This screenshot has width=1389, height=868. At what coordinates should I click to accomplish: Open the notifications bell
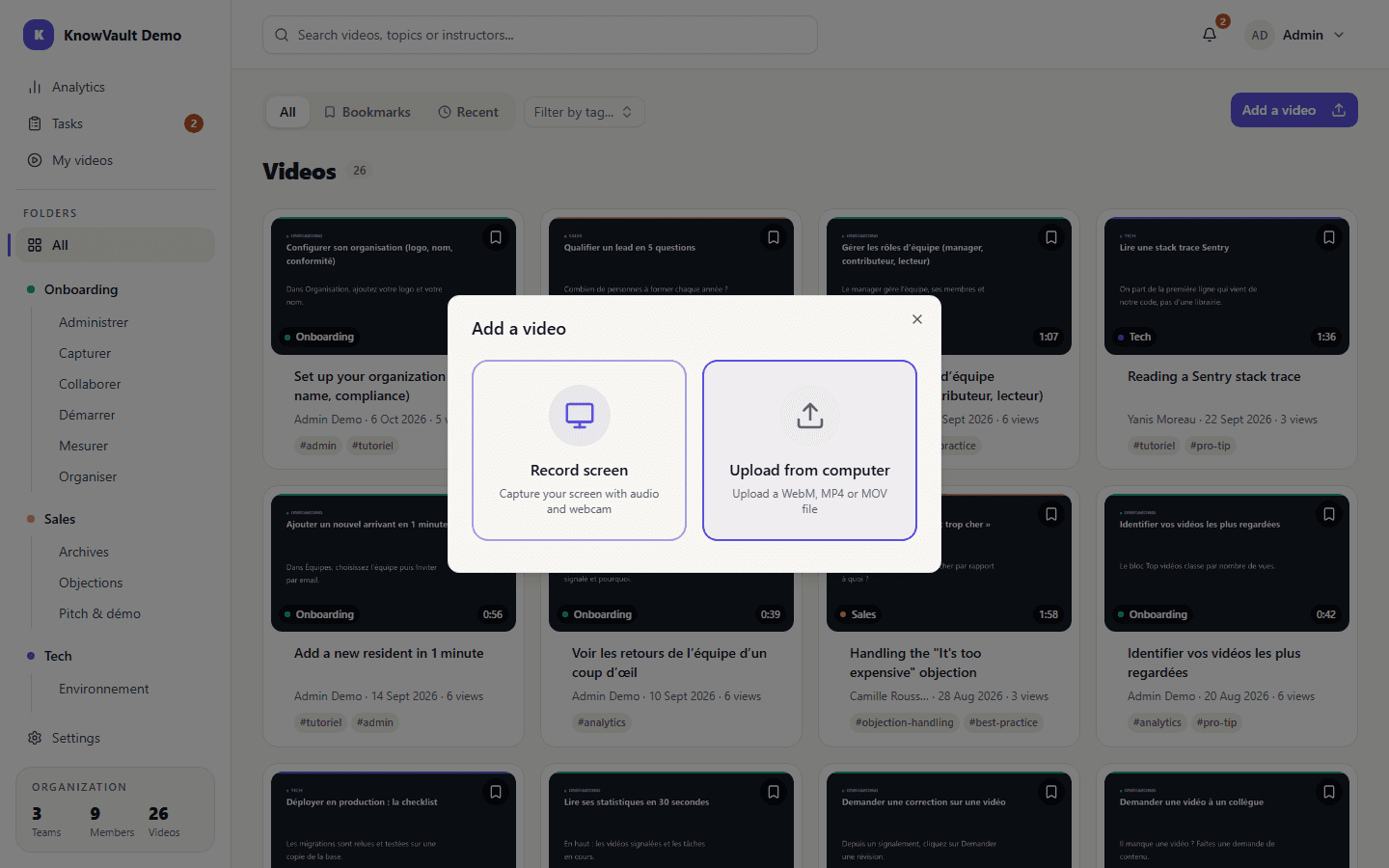(x=1210, y=35)
